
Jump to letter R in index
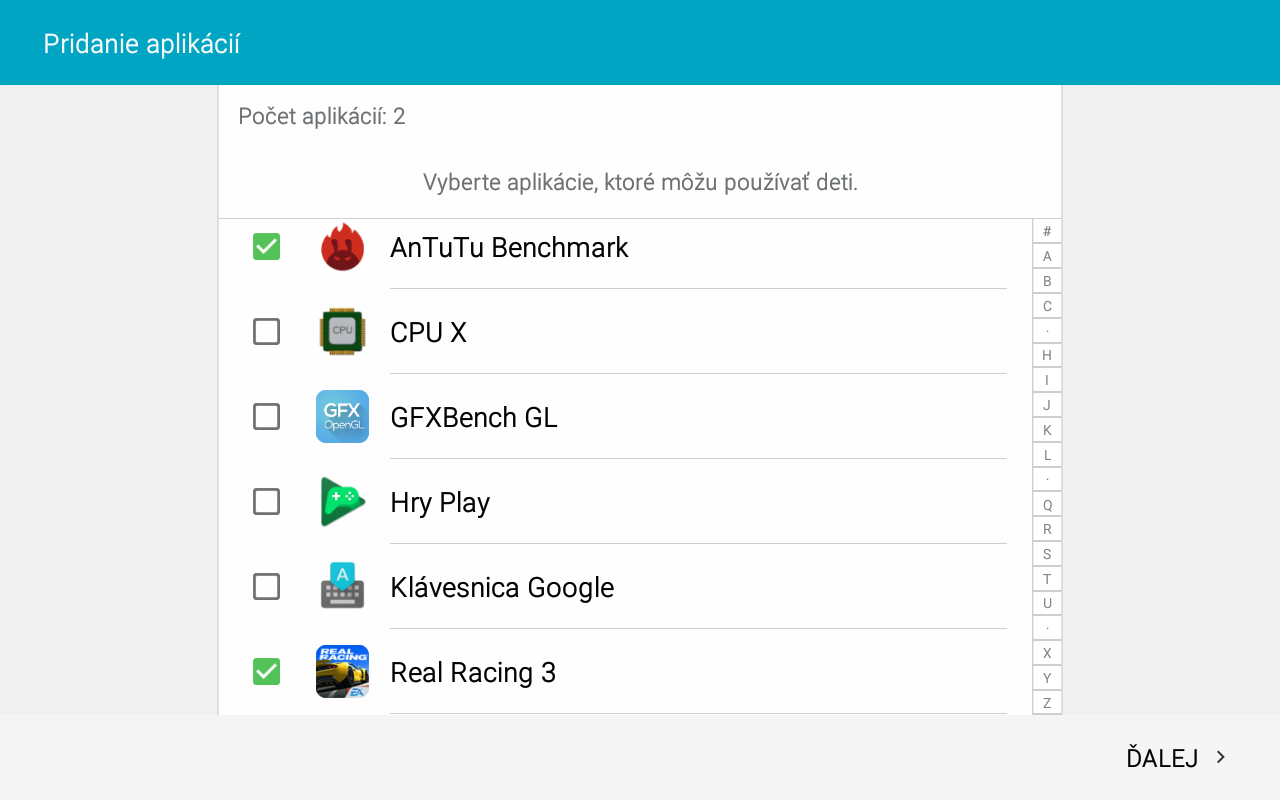tap(1047, 529)
